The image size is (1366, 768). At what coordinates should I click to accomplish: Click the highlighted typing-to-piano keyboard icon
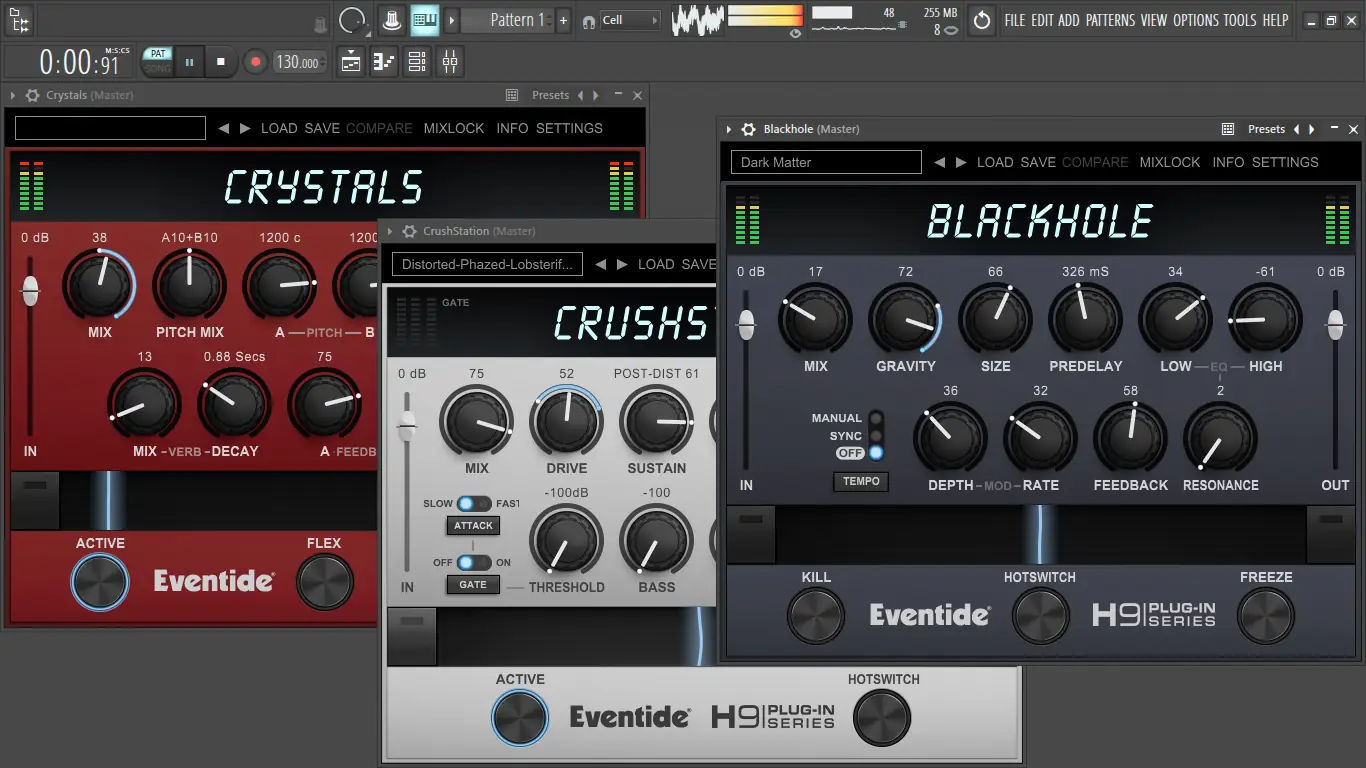(x=424, y=20)
